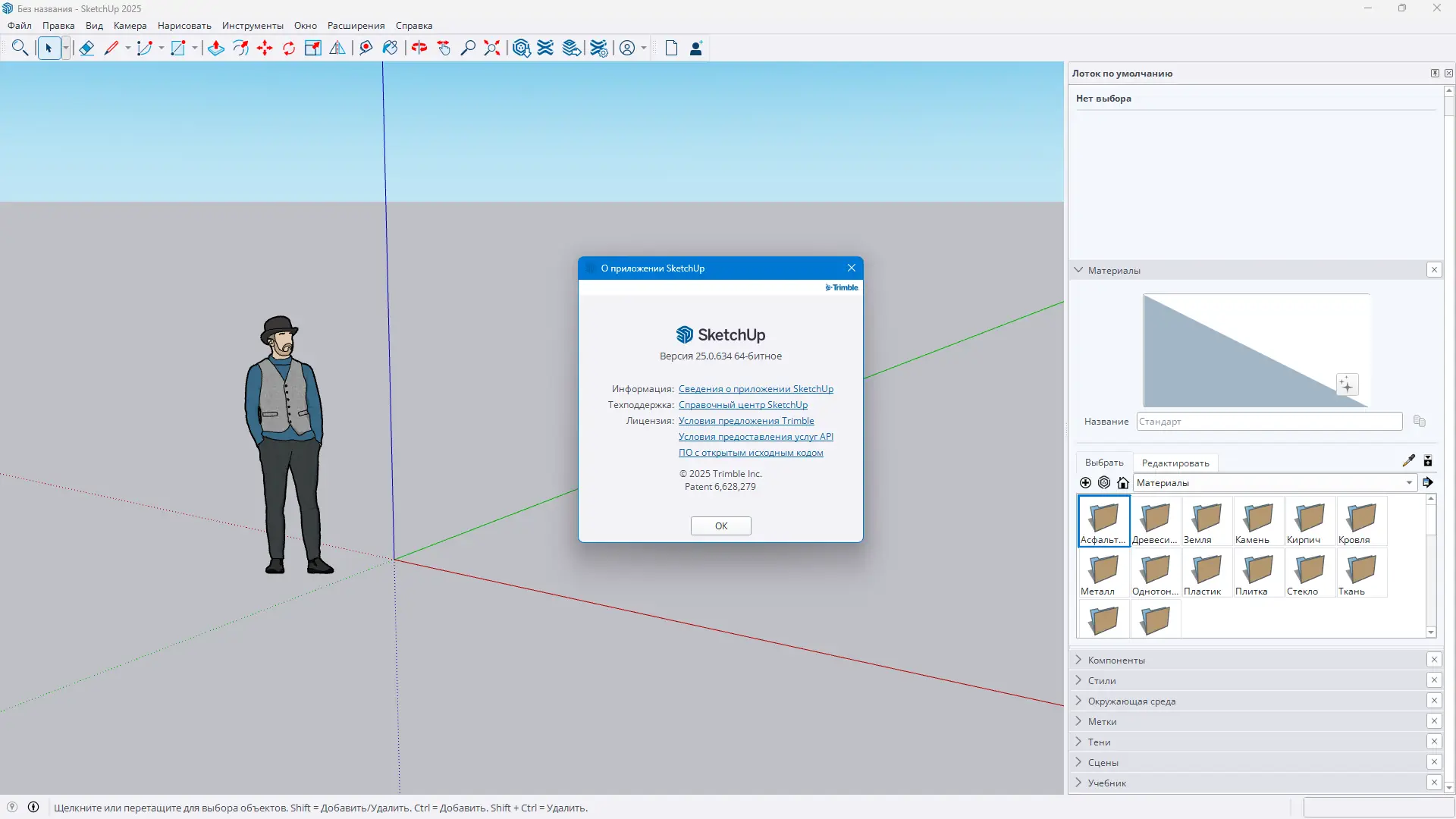Click the Paint Bucket tool icon
The width and height of the screenshot is (1456, 819).
click(390, 49)
